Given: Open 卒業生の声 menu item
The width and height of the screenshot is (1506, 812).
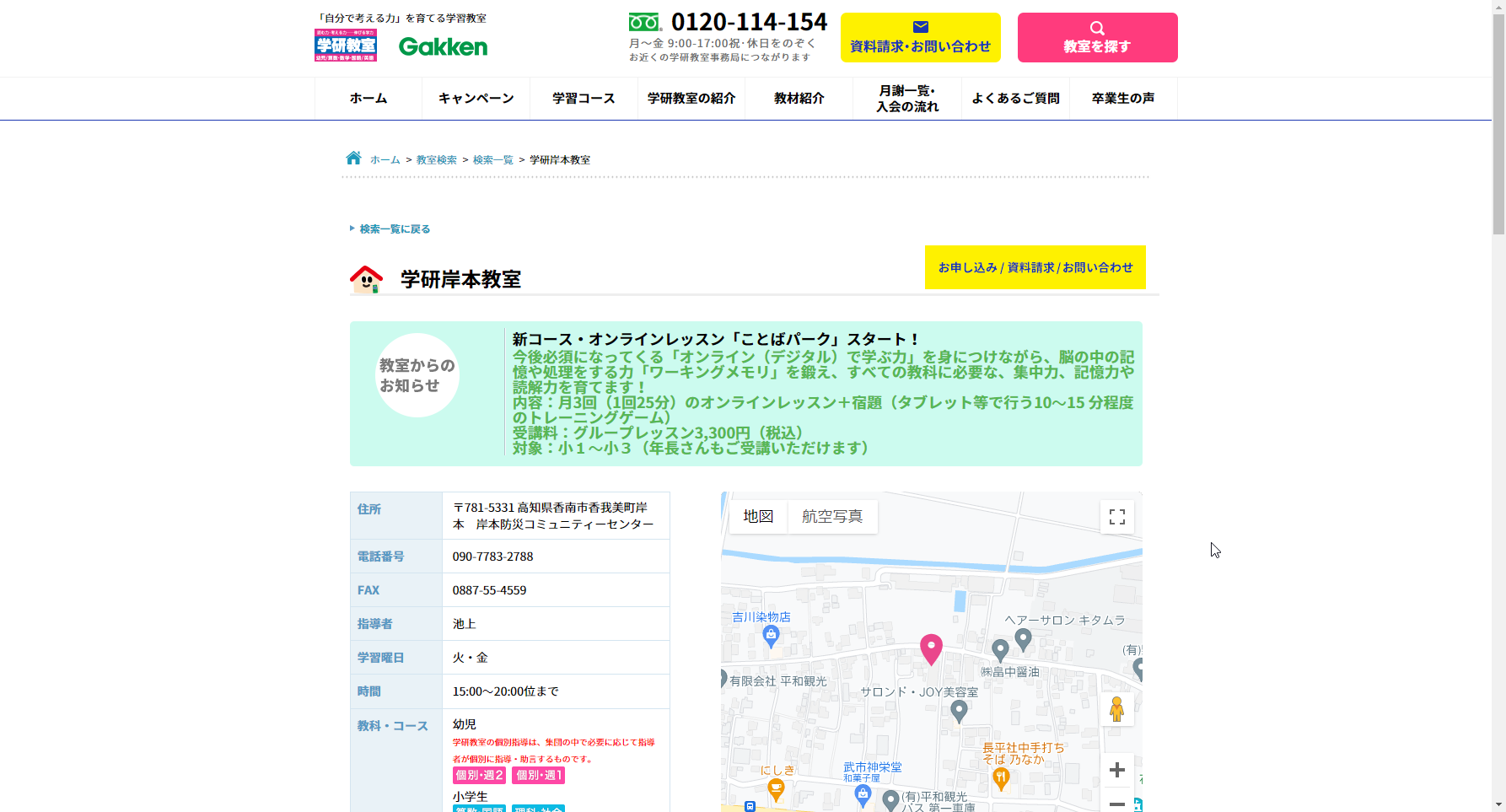Looking at the screenshot, I should 1123,99.
